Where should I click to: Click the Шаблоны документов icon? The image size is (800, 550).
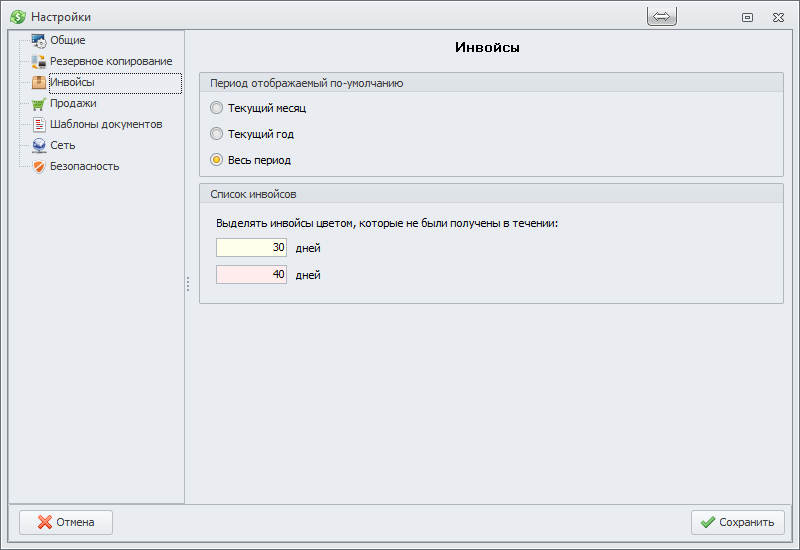pos(39,124)
